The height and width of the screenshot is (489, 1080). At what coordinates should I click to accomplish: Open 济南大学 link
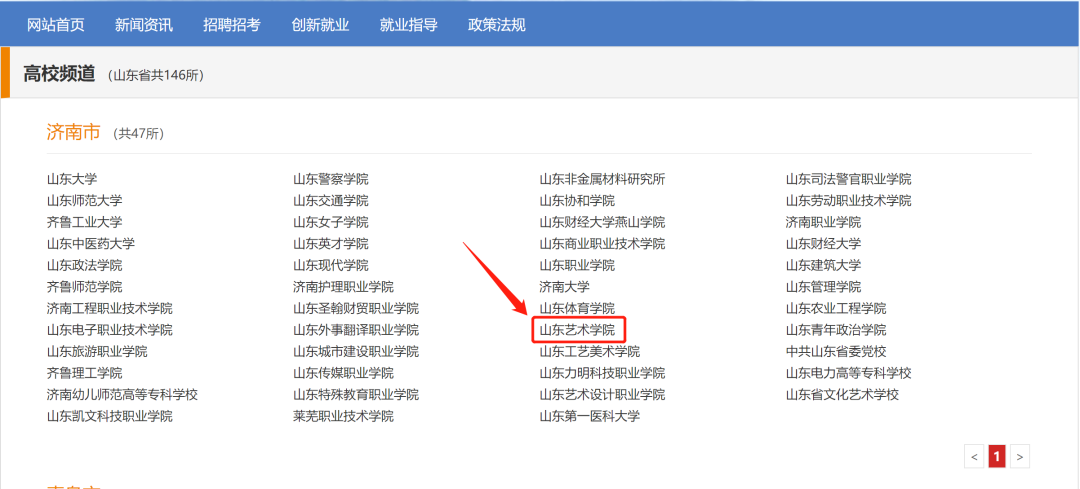(565, 287)
